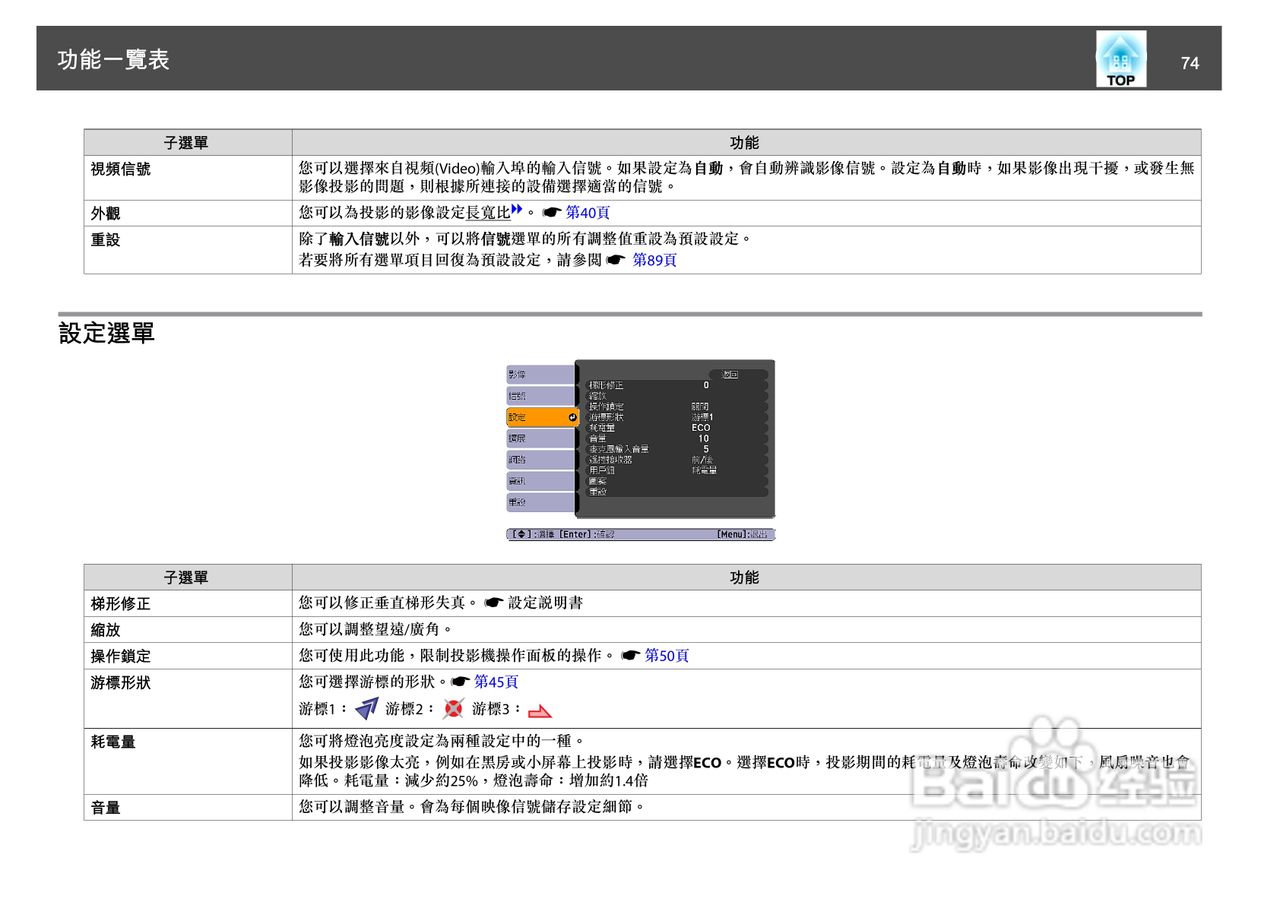Select the 資訊 tab in projector menu
1280x905 pixels.
coord(540,481)
